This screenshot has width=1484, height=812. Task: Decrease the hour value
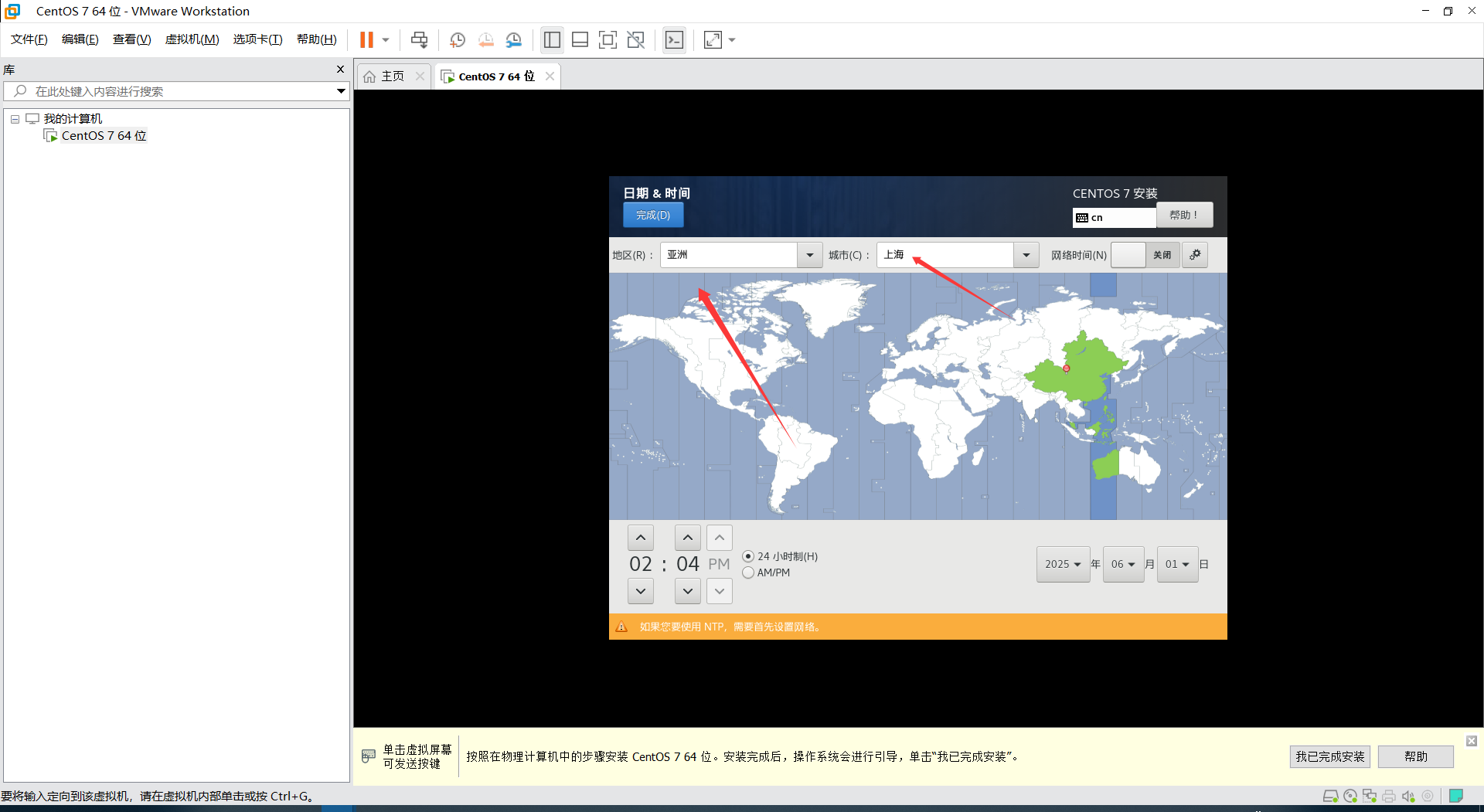641,591
